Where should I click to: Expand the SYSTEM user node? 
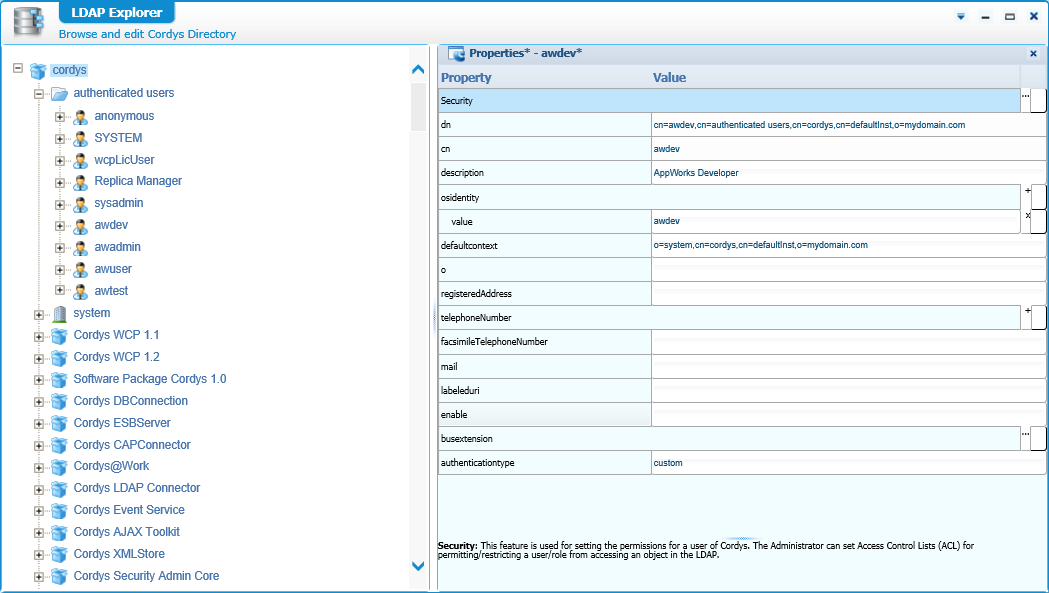60,139
